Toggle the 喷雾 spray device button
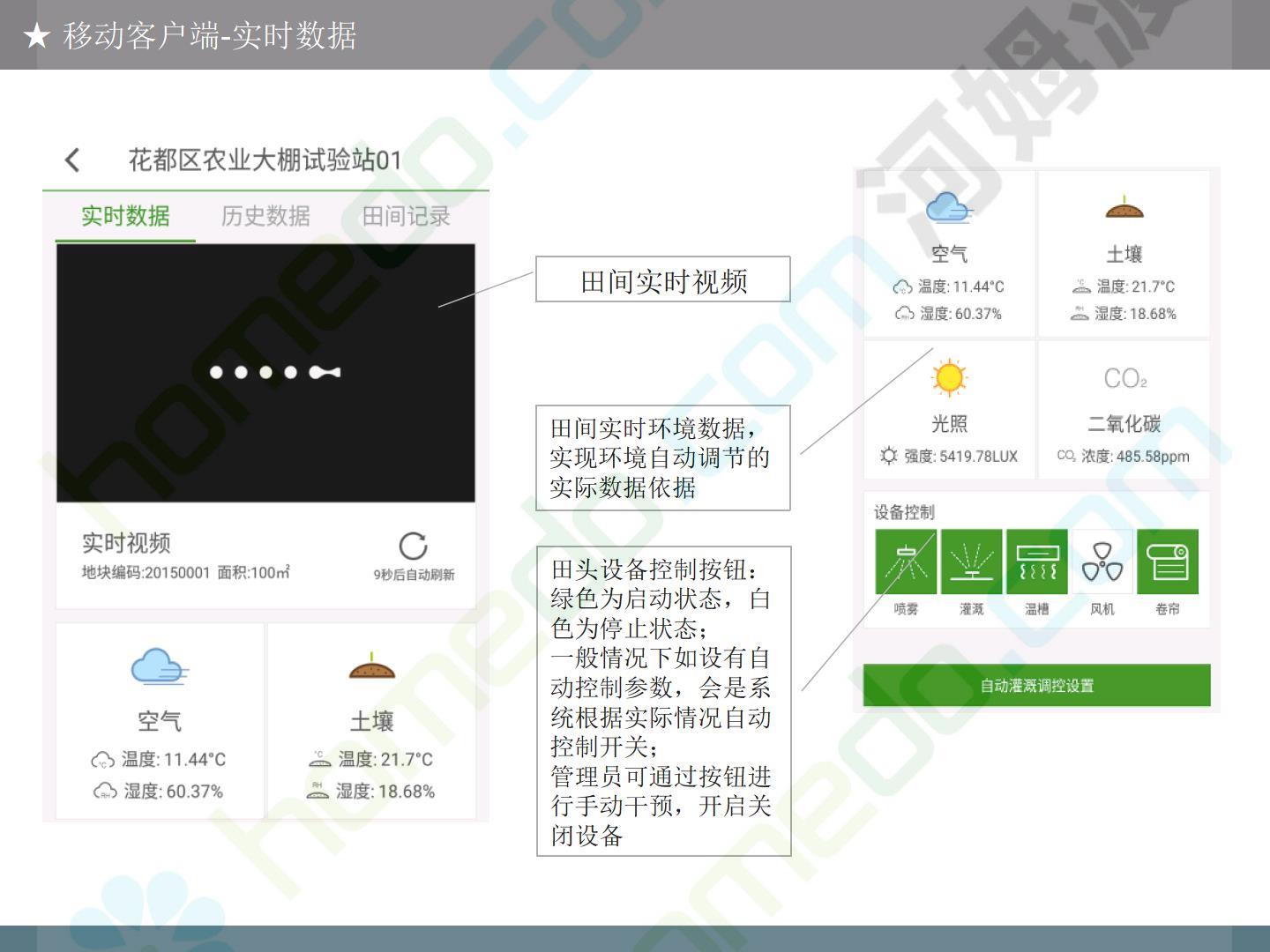 pyautogui.click(x=906, y=562)
